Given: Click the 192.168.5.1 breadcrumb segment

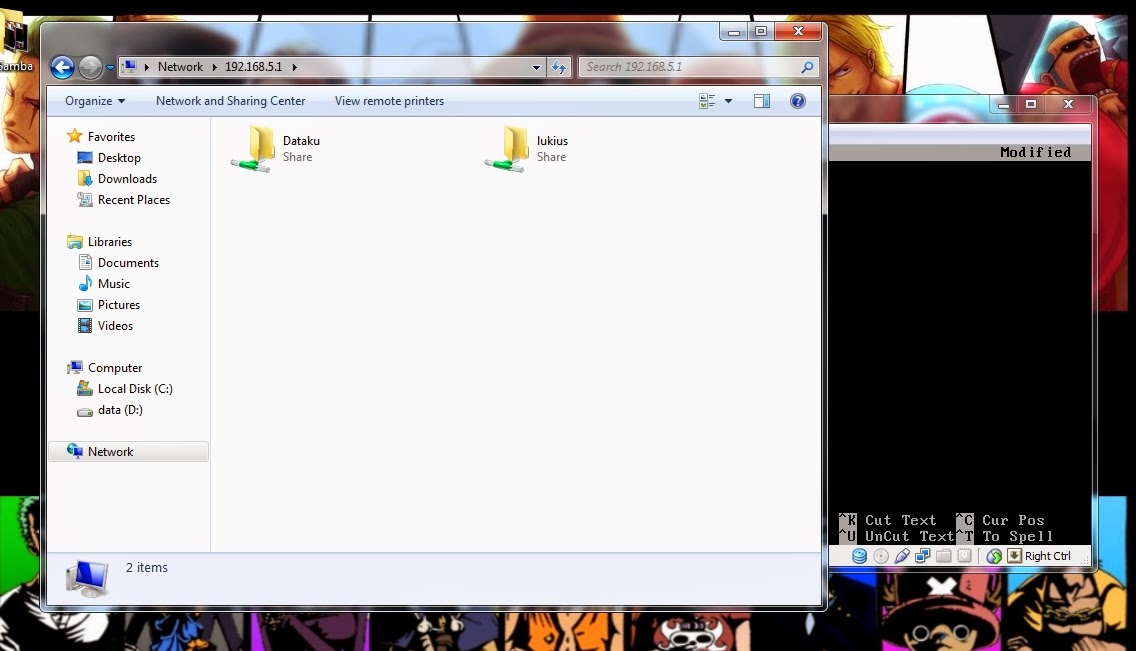Looking at the screenshot, I should click(x=253, y=67).
